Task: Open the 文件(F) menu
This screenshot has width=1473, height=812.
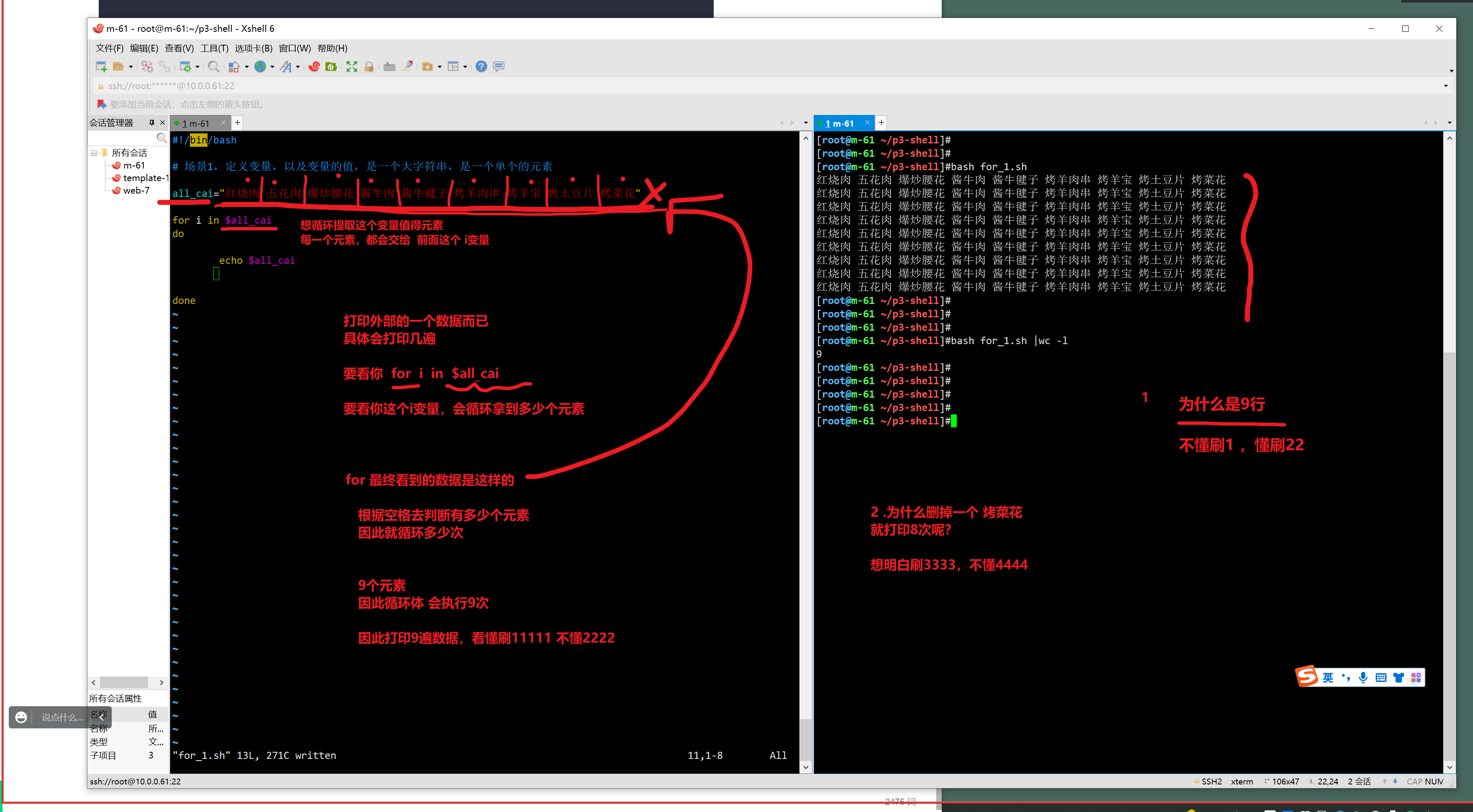Action: pyautogui.click(x=109, y=49)
